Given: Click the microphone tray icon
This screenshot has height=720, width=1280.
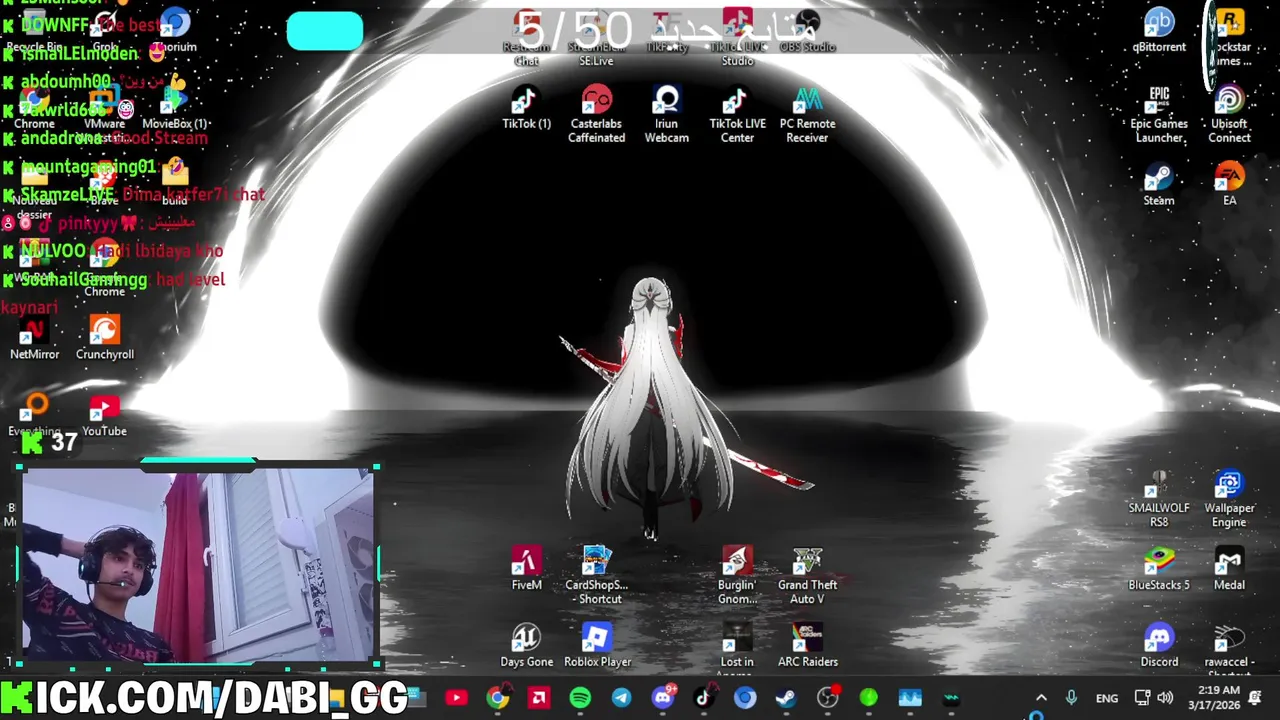Looking at the screenshot, I should [1071, 698].
